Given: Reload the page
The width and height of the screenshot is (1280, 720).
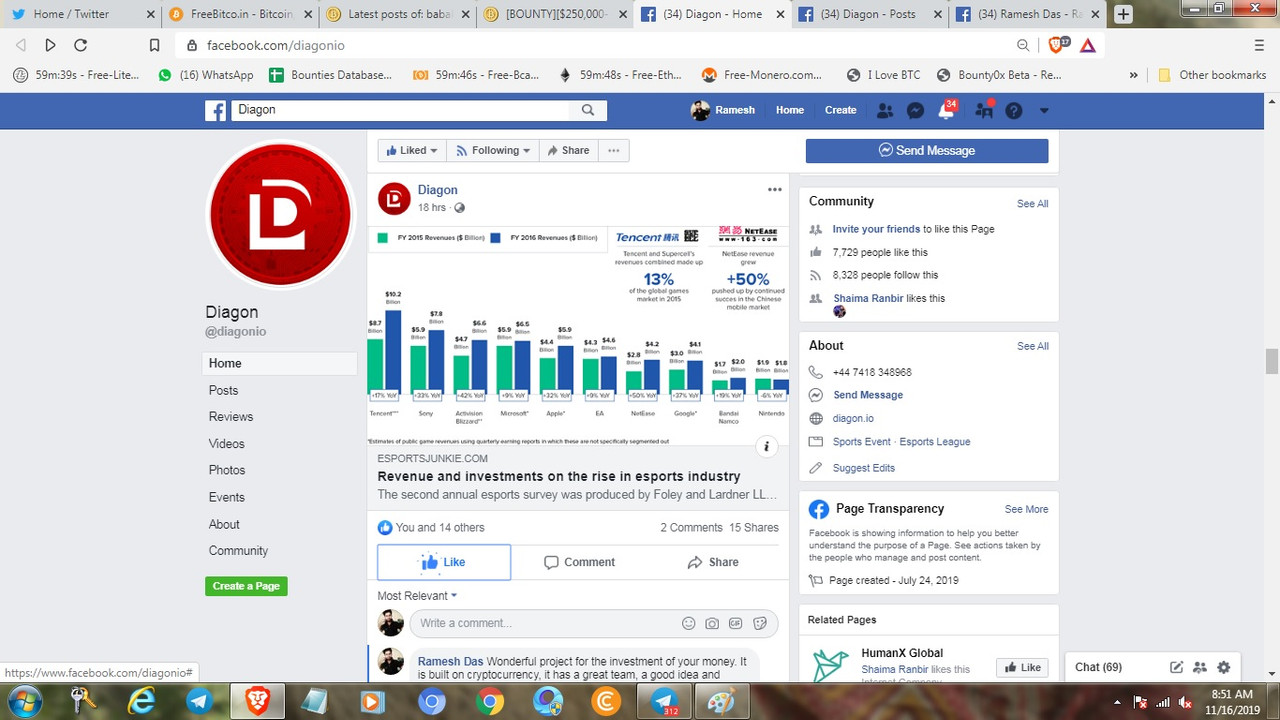Looking at the screenshot, I should pyautogui.click(x=81, y=45).
